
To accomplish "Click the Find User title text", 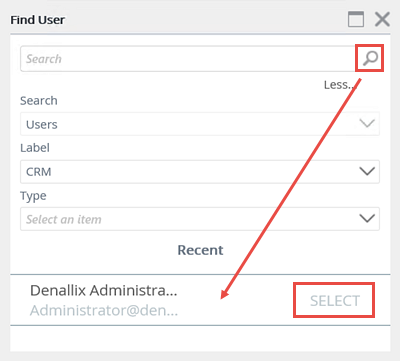I will (37, 20).
